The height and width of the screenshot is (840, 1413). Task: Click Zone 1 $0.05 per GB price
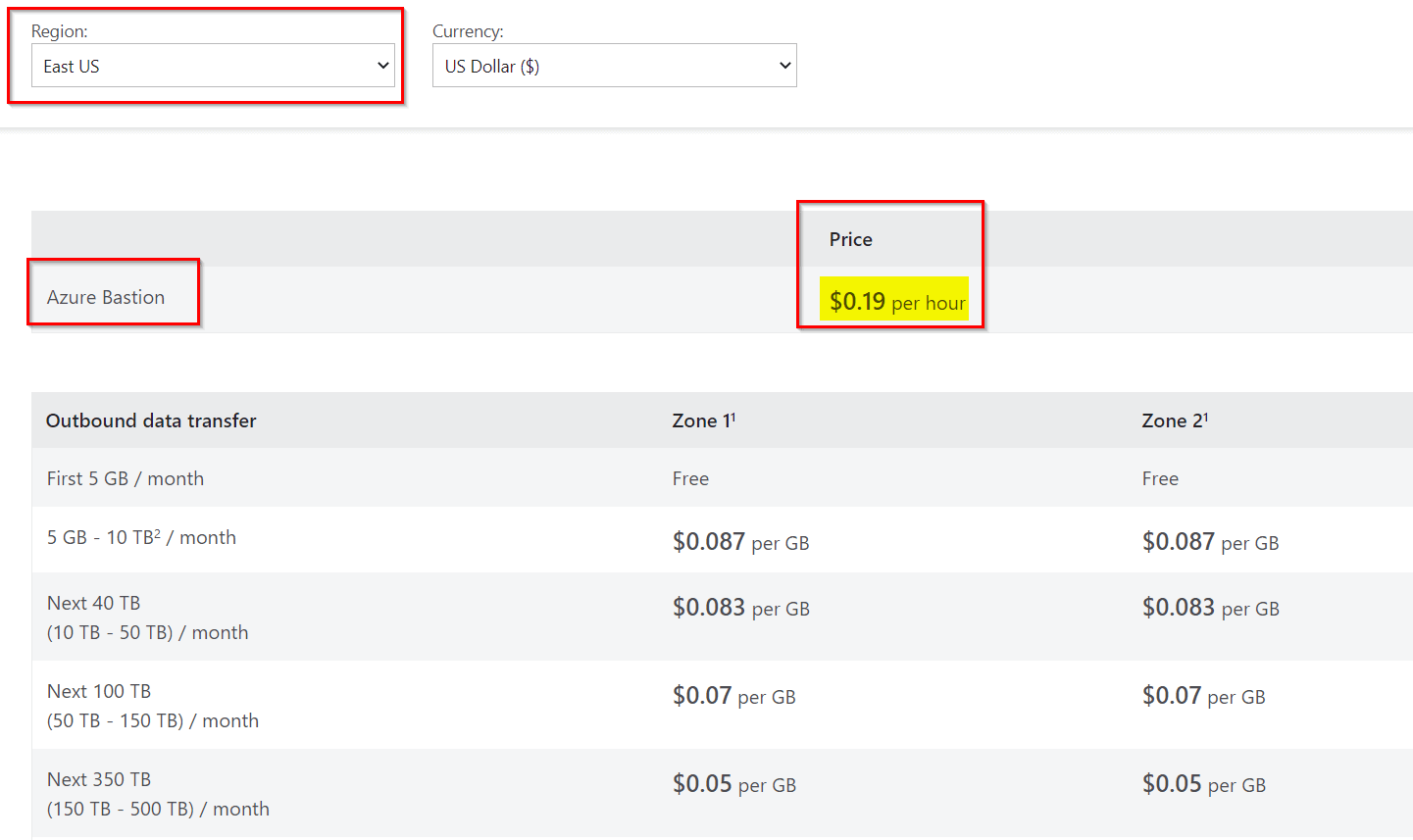[x=733, y=784]
